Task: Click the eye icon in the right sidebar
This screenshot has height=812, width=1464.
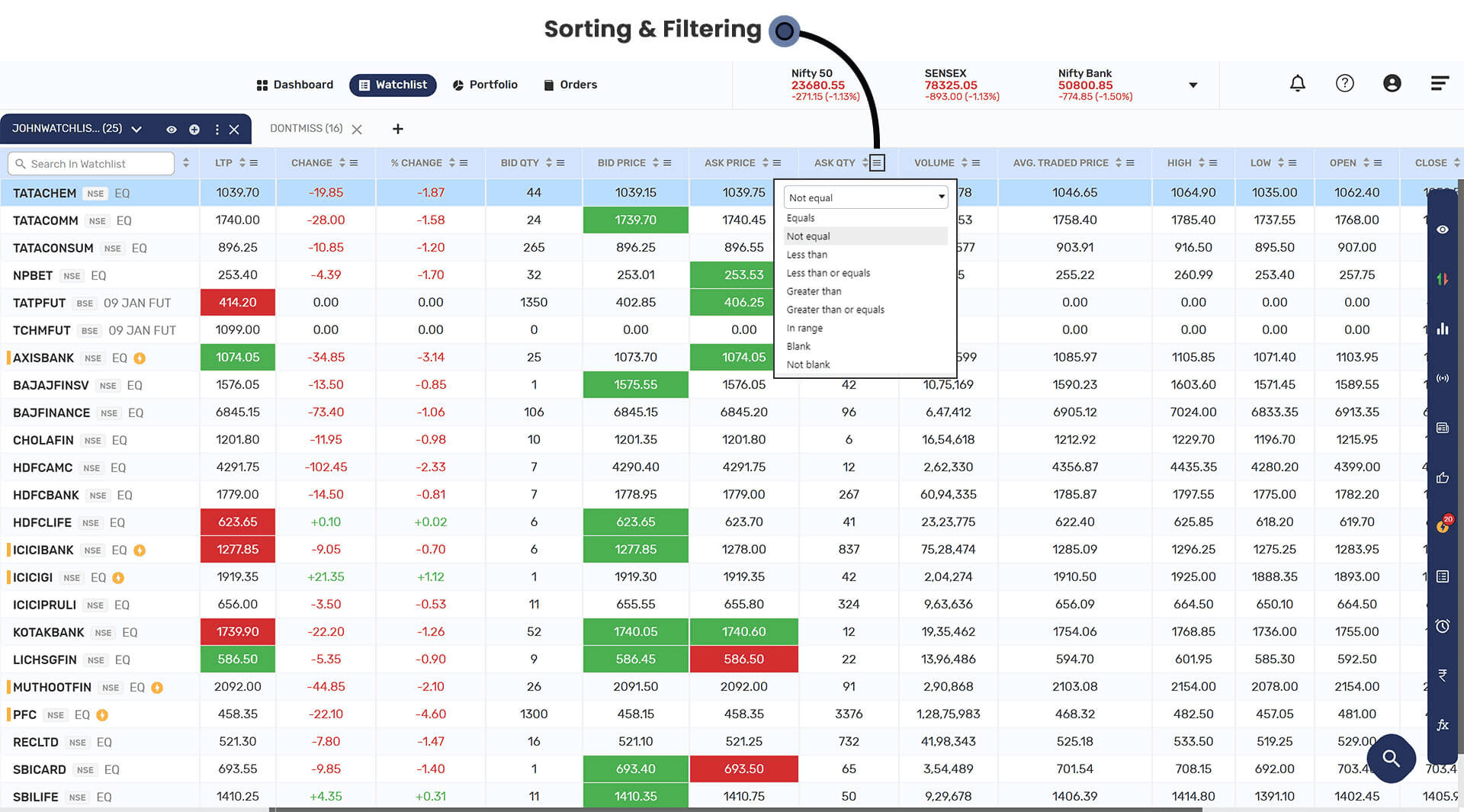Action: (1443, 229)
